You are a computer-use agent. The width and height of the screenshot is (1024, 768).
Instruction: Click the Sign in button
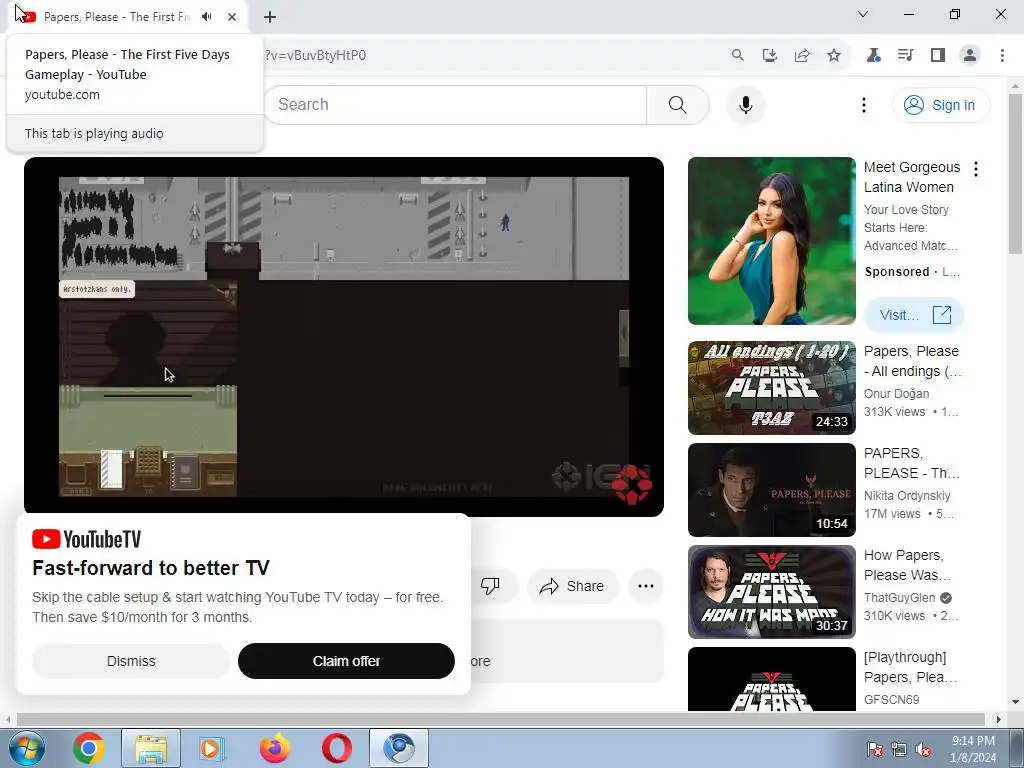coord(940,105)
